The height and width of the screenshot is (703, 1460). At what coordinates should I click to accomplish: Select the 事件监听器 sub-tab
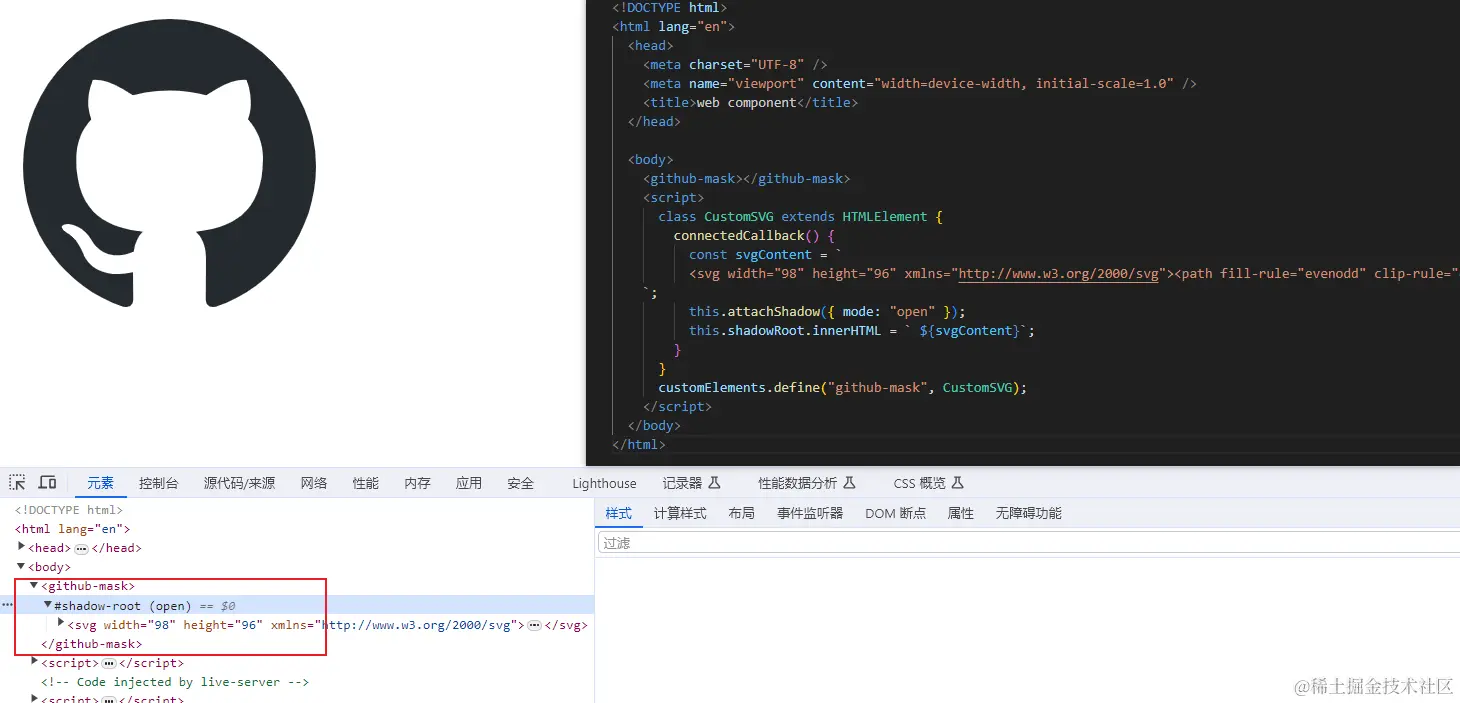(810, 513)
